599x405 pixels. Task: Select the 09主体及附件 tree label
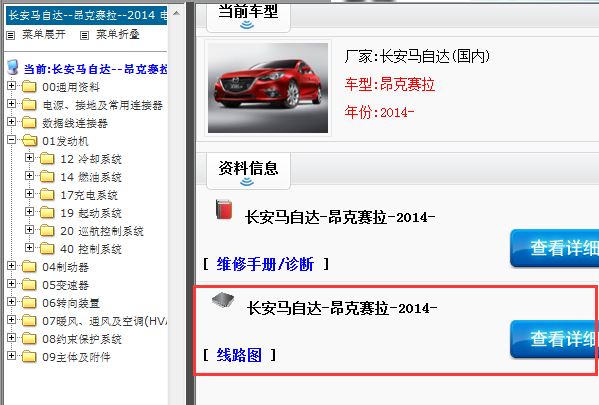click(76, 357)
